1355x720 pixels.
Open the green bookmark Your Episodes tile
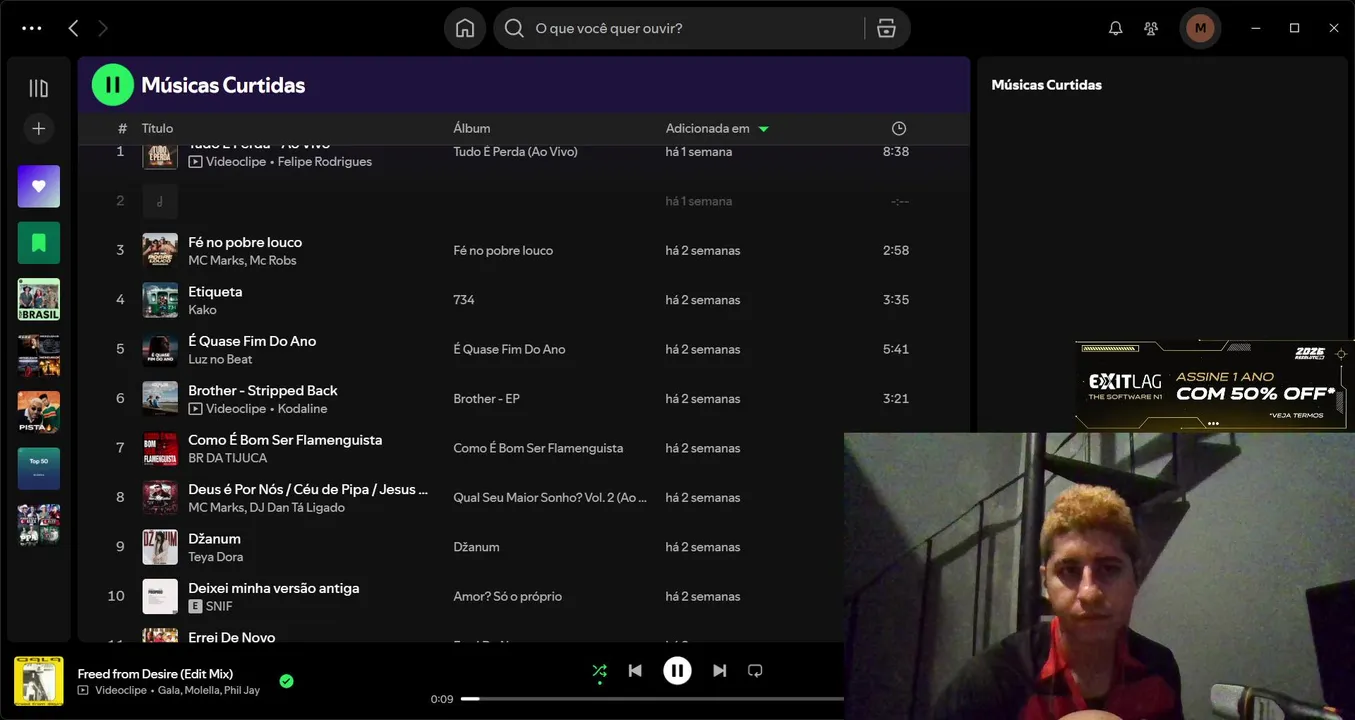[39, 243]
